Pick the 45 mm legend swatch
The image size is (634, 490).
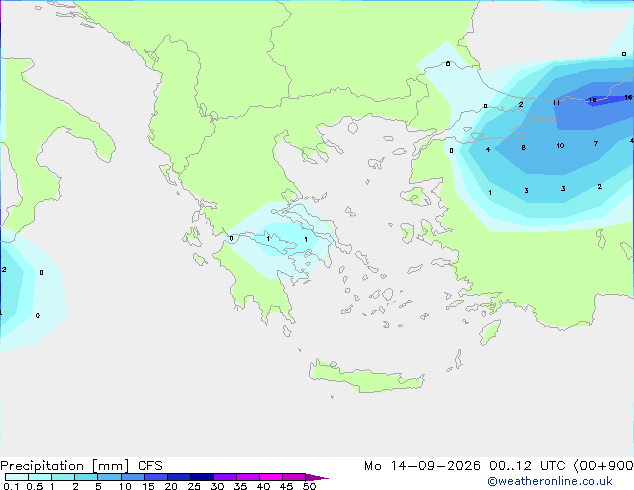point(294,477)
